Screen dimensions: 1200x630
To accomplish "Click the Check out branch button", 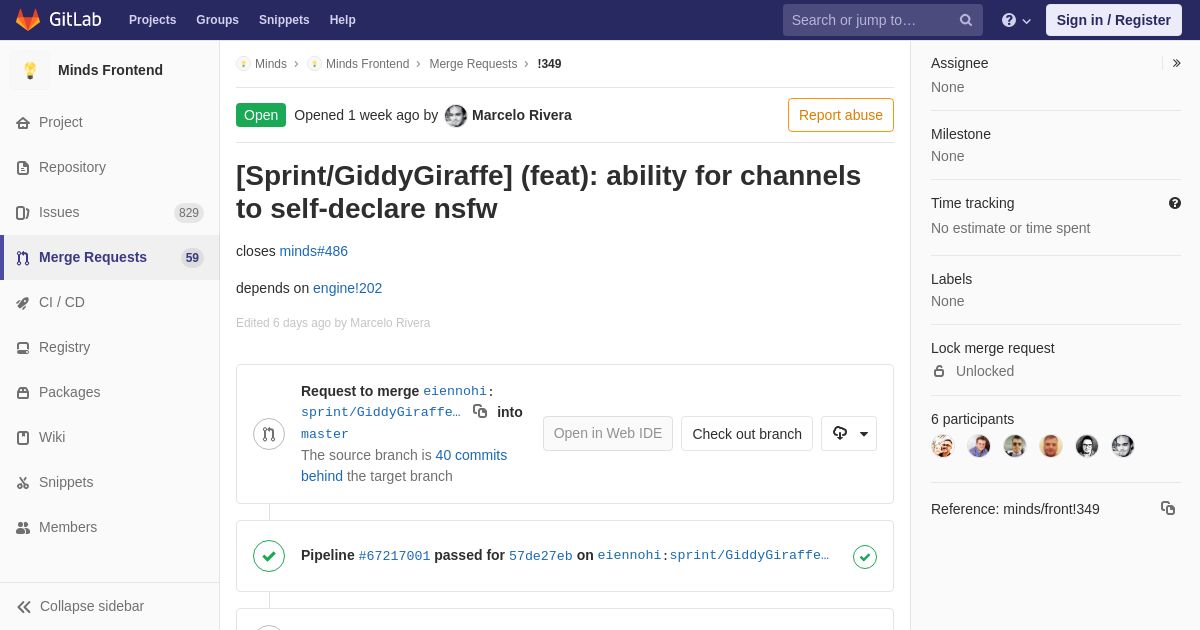I will (x=747, y=434).
